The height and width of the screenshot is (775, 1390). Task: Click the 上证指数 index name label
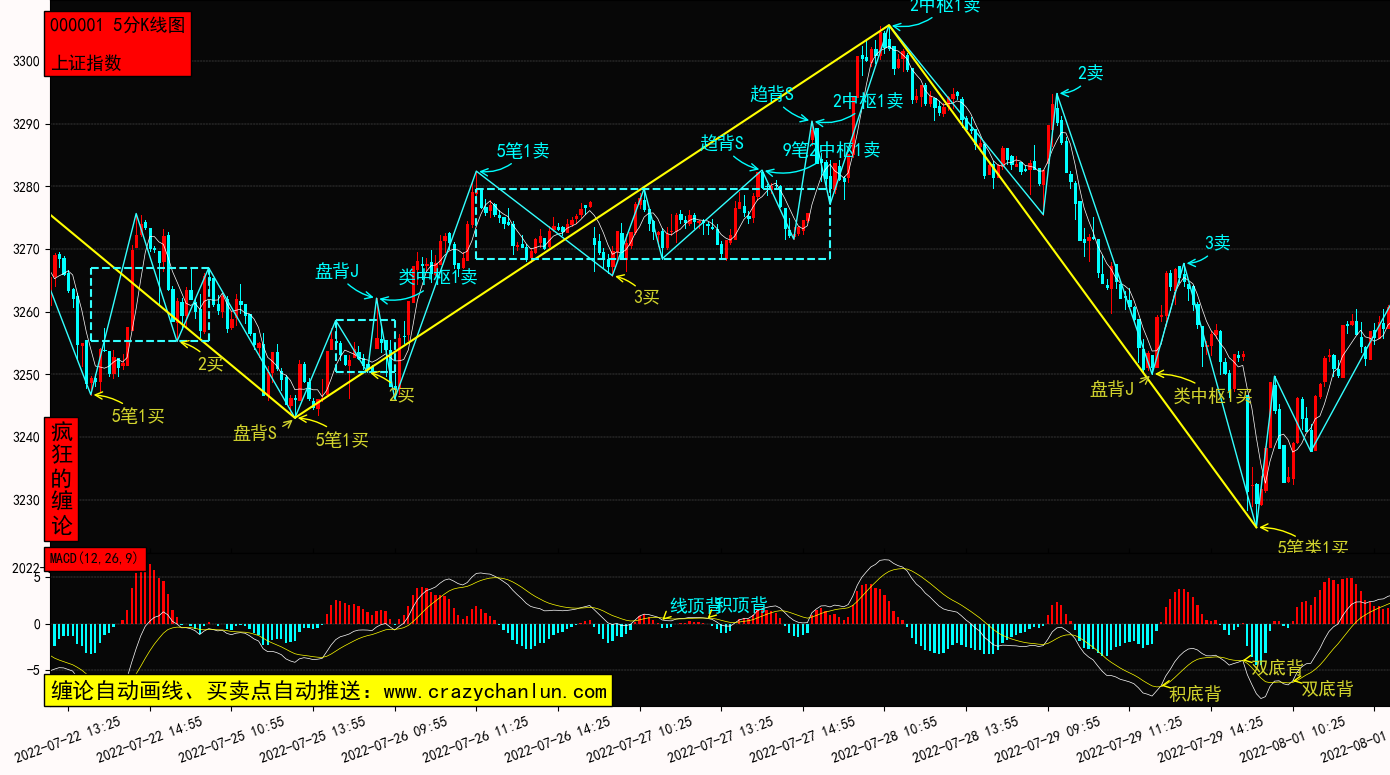(x=86, y=62)
